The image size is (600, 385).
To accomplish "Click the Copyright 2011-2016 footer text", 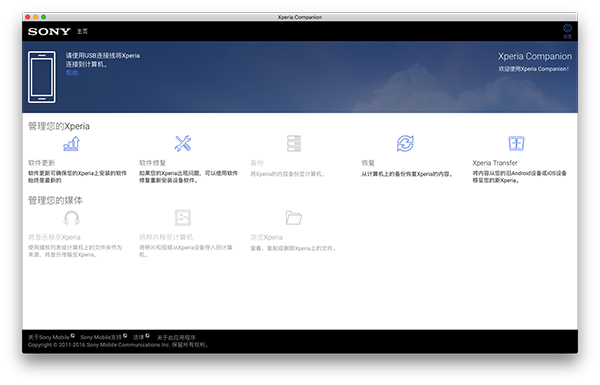I will click(118, 344).
